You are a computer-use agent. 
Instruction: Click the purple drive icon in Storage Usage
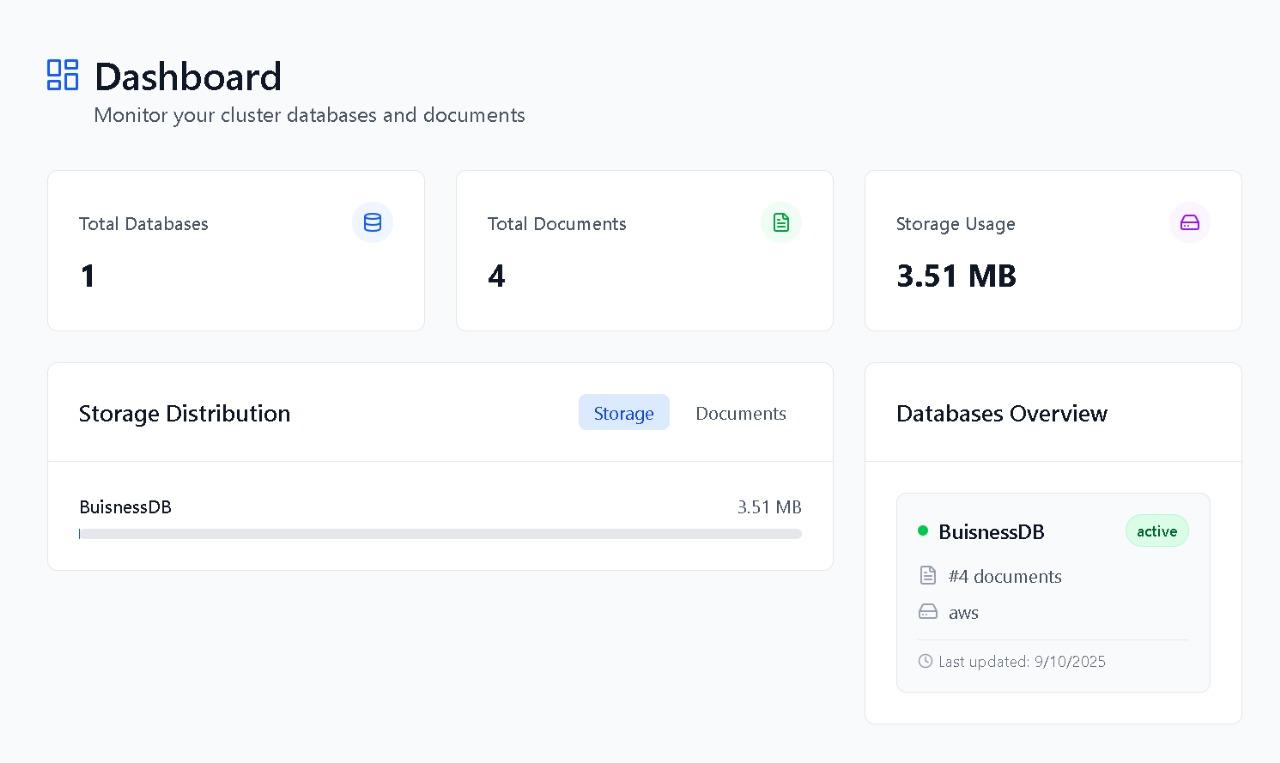coord(1189,223)
